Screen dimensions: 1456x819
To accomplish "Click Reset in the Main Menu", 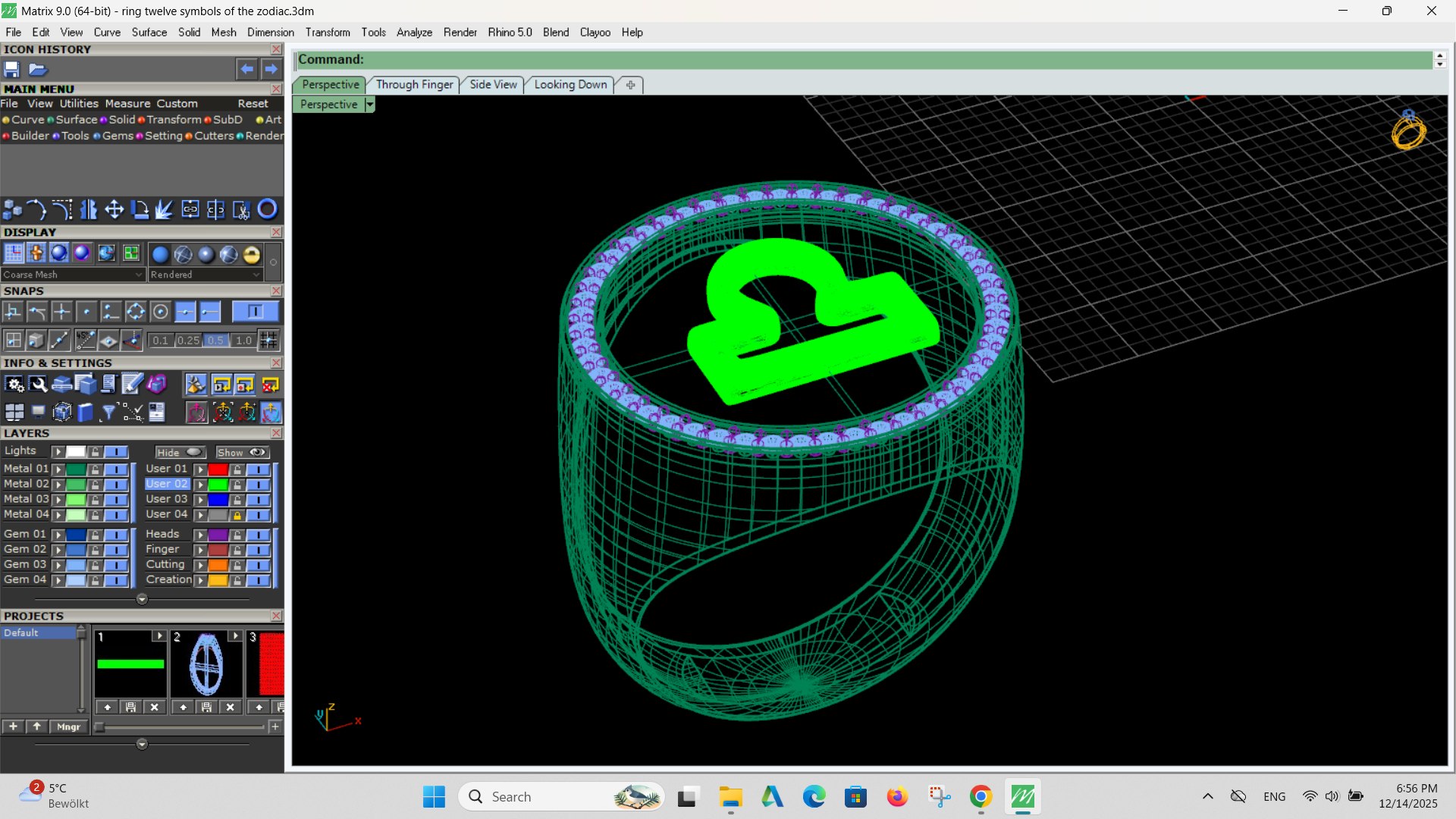I will (x=253, y=104).
